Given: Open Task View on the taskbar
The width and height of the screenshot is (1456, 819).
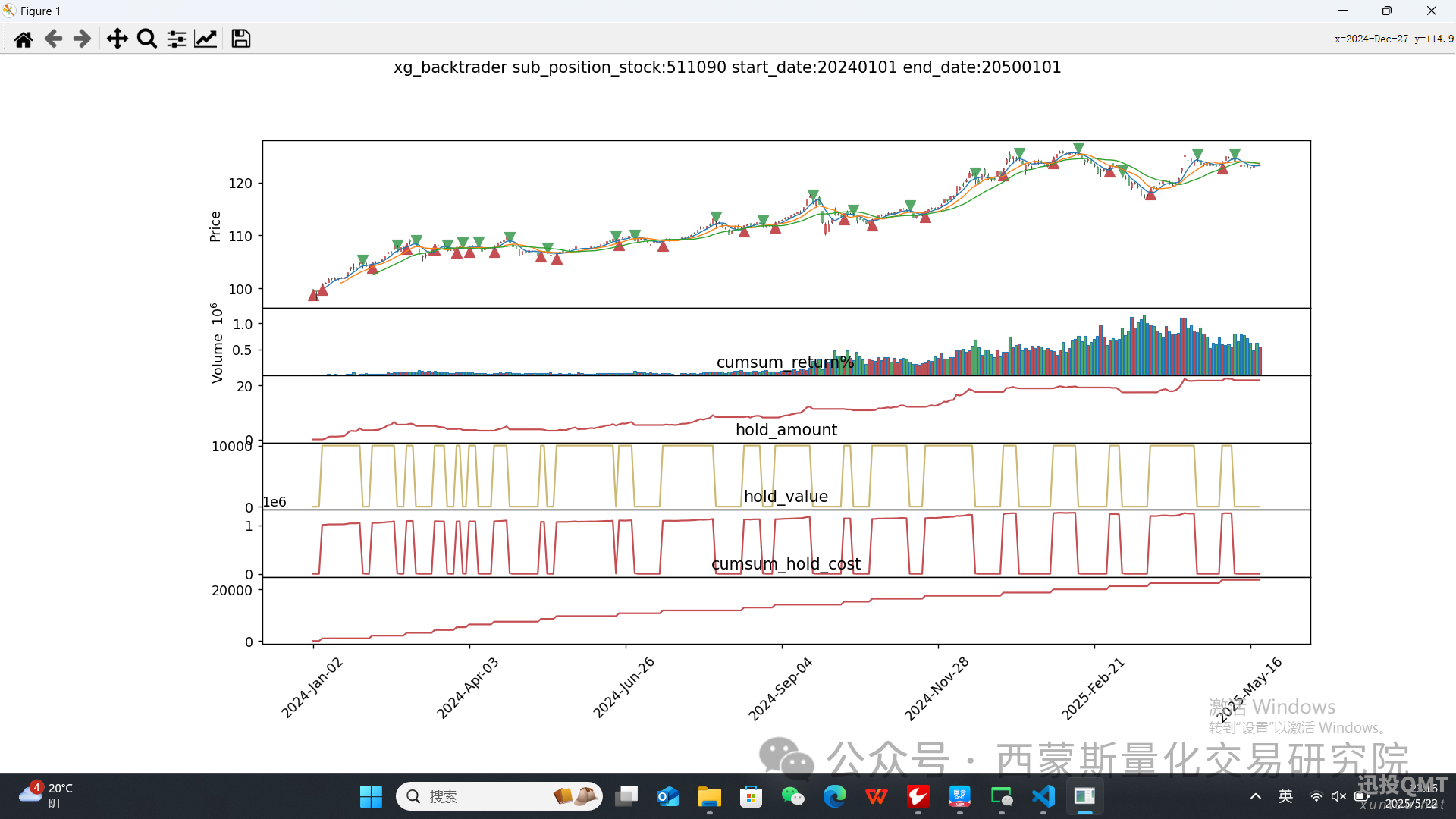Looking at the screenshot, I should click(x=626, y=796).
